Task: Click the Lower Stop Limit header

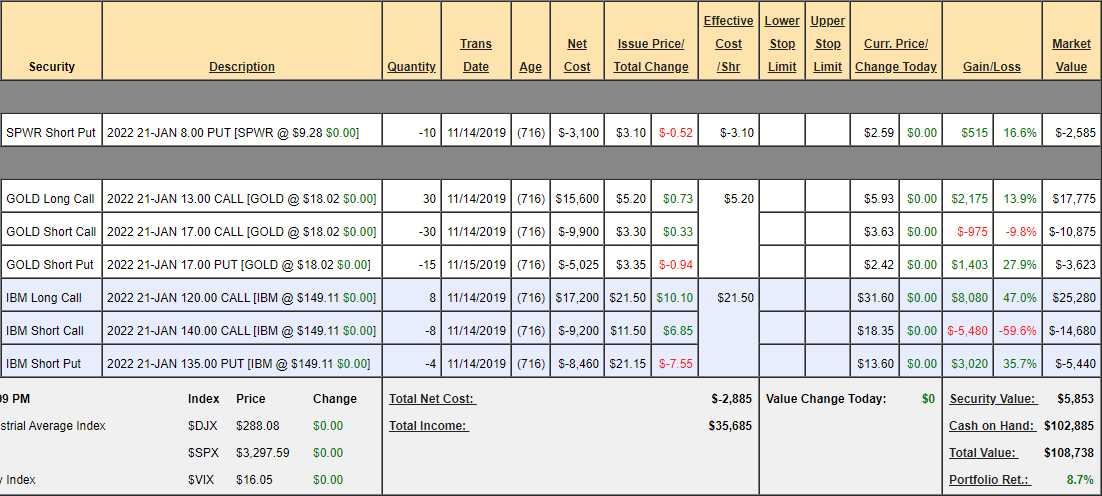Action: tap(781, 44)
